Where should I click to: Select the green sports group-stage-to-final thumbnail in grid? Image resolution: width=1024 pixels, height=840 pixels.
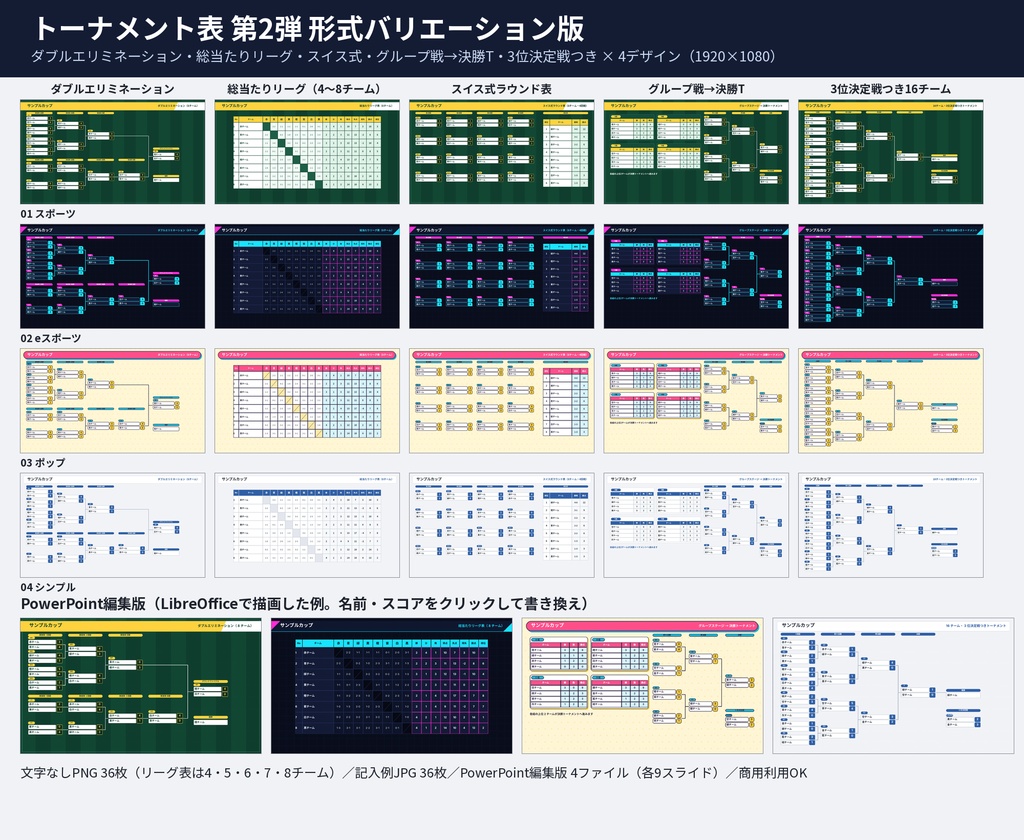[x=696, y=152]
